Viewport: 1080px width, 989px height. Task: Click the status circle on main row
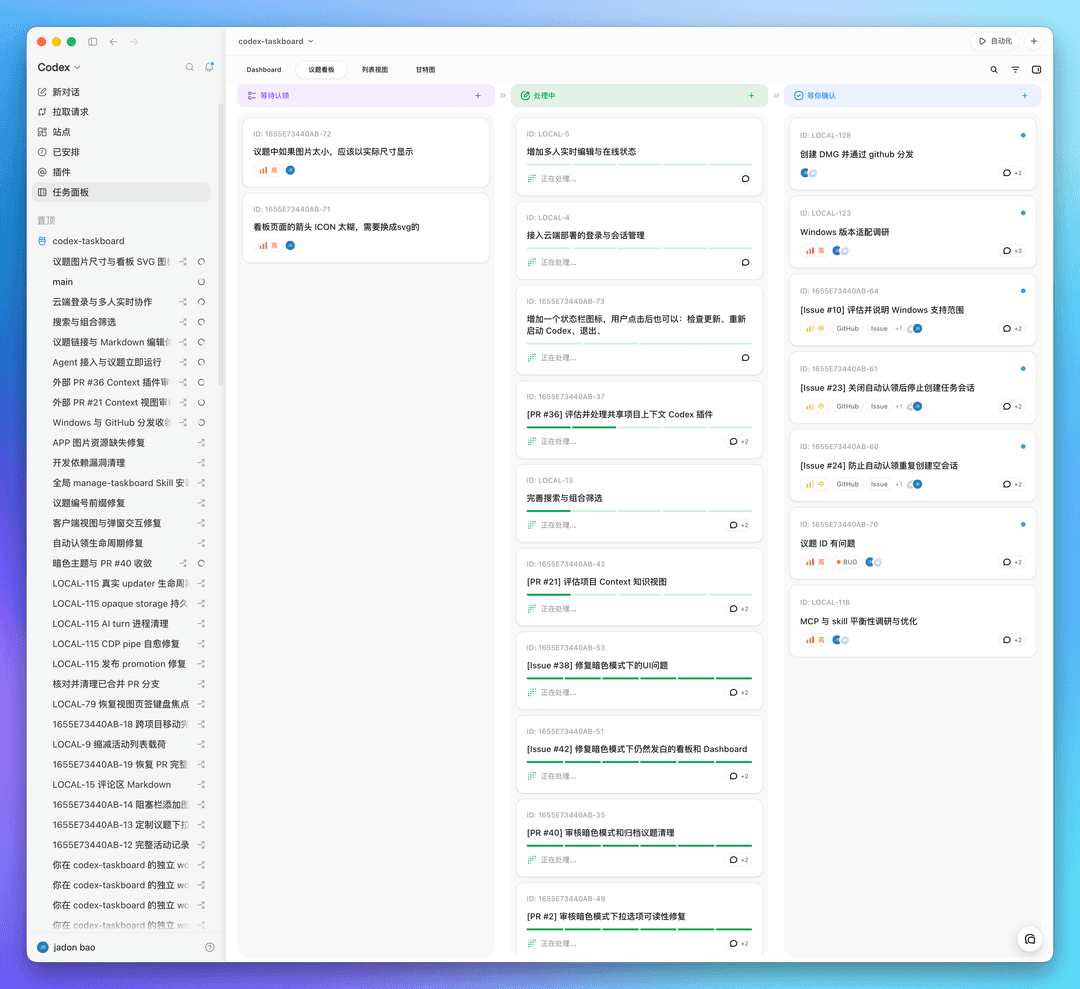coord(201,282)
